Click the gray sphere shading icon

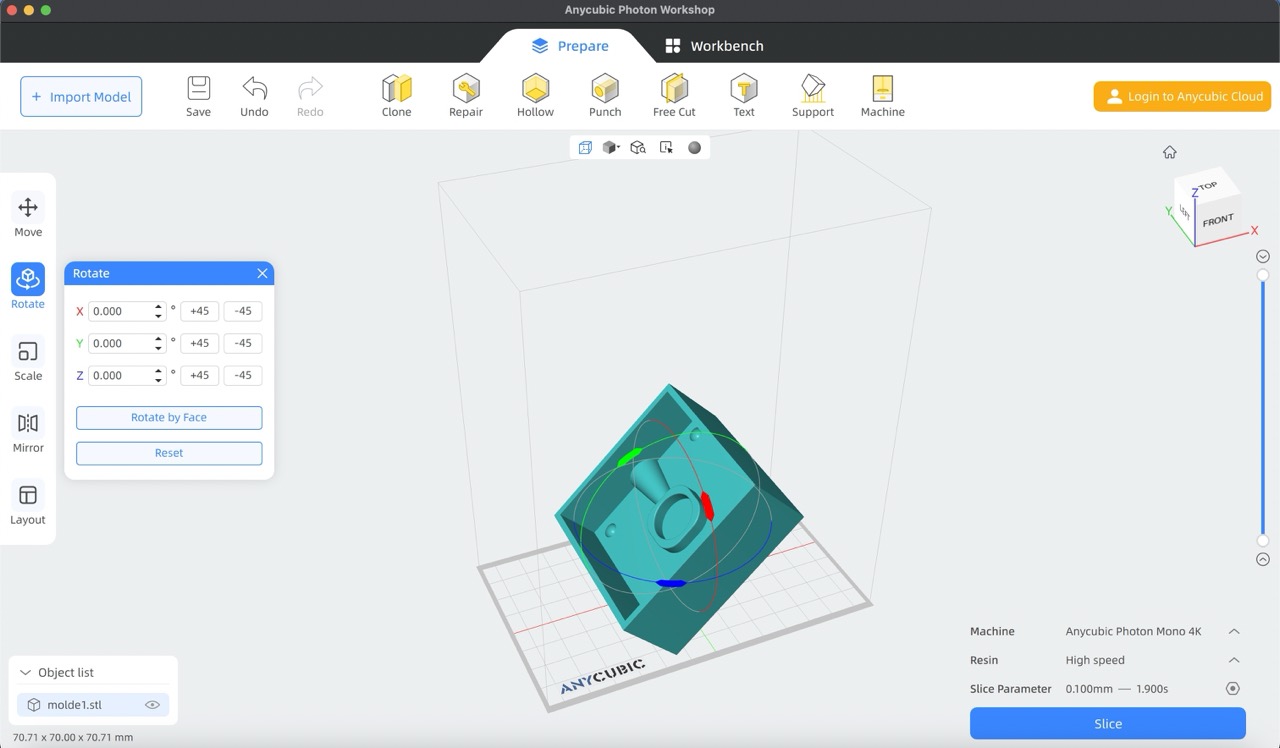coord(694,147)
